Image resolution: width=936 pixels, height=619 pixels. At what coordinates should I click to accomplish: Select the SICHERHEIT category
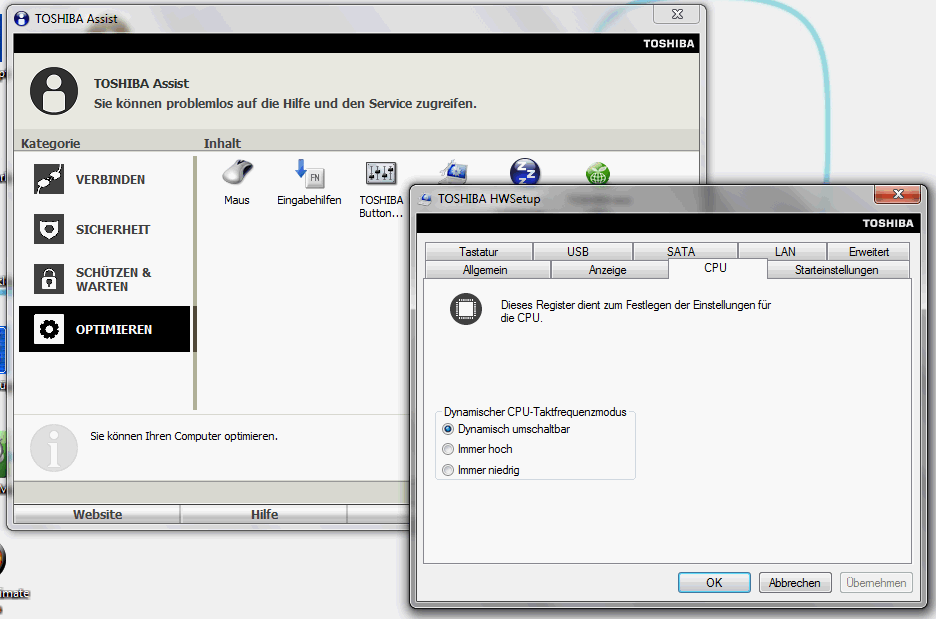tap(104, 229)
